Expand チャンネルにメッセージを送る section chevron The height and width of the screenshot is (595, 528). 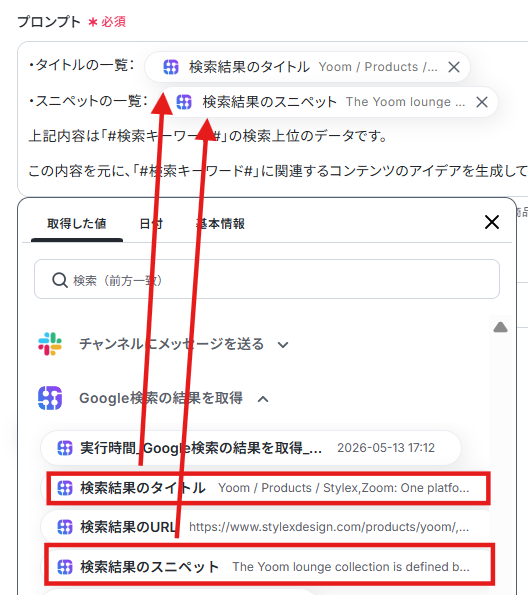pyautogui.click(x=283, y=345)
